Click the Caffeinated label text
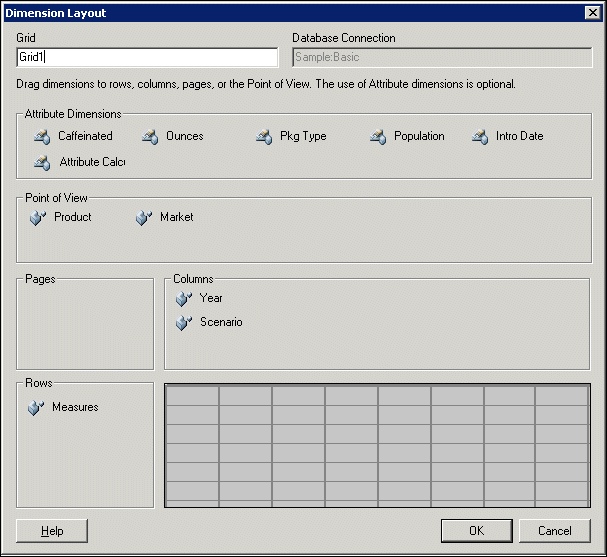Viewport: 607px width, 557px height. coord(86,136)
